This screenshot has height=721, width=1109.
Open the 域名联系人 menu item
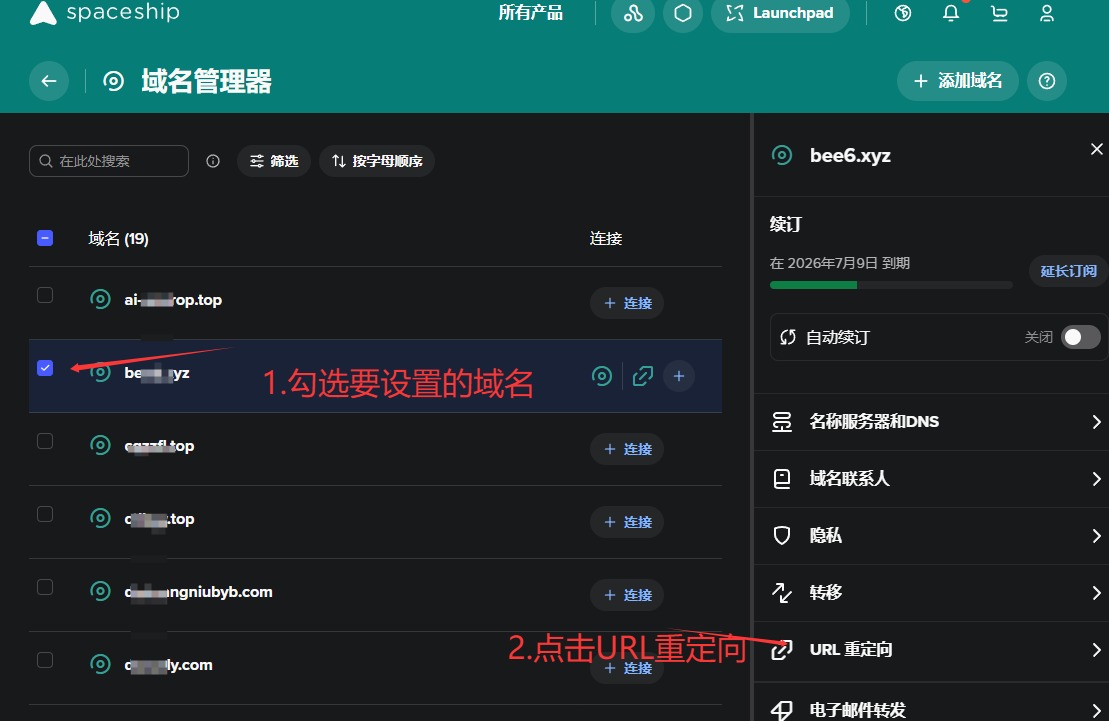930,479
